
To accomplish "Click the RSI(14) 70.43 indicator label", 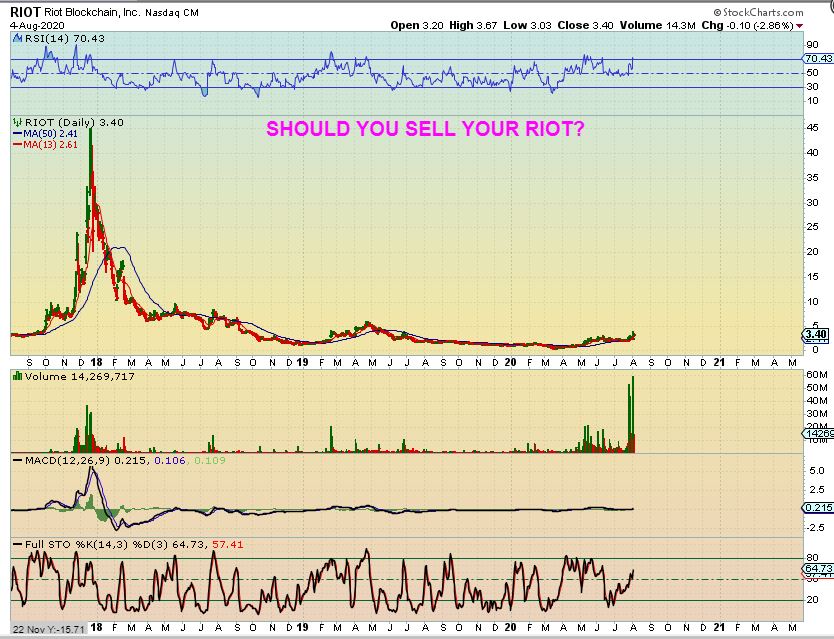I will click(65, 38).
